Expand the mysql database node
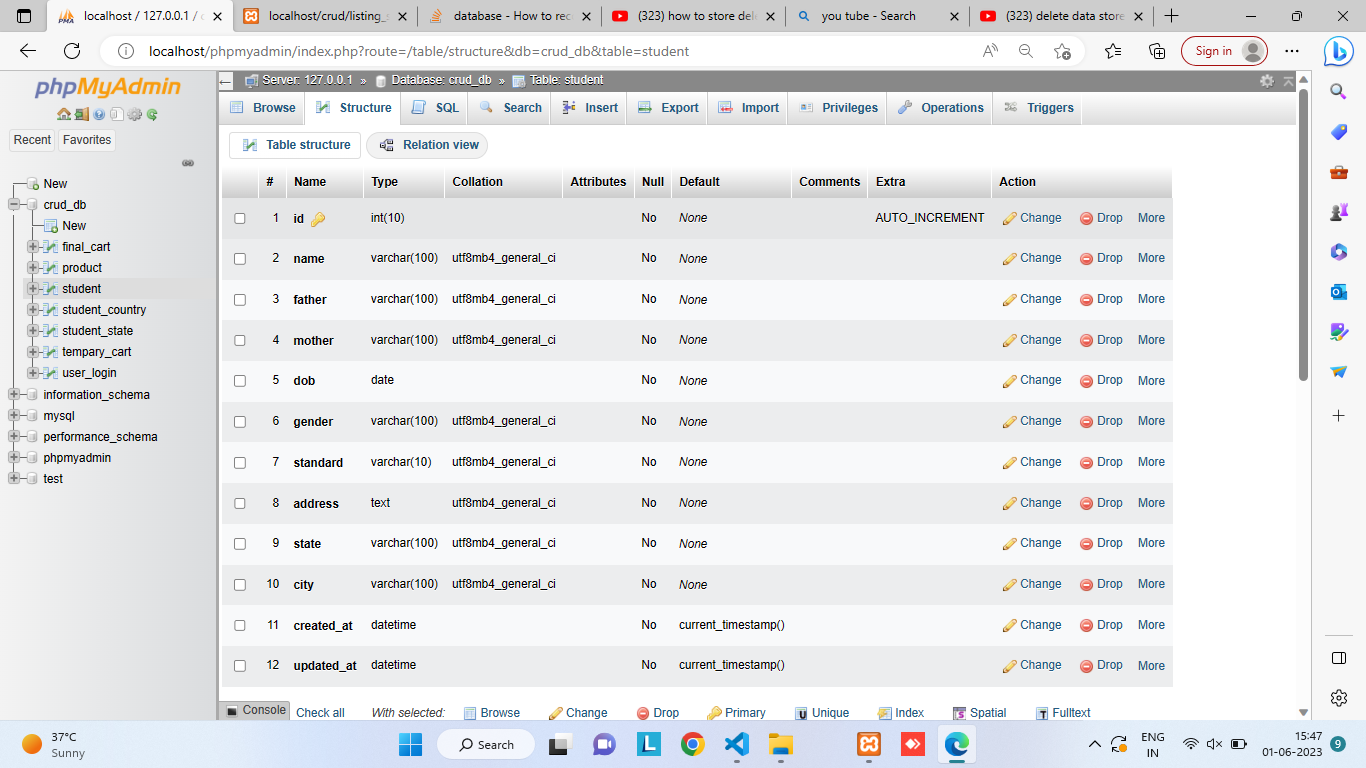 click(x=13, y=416)
